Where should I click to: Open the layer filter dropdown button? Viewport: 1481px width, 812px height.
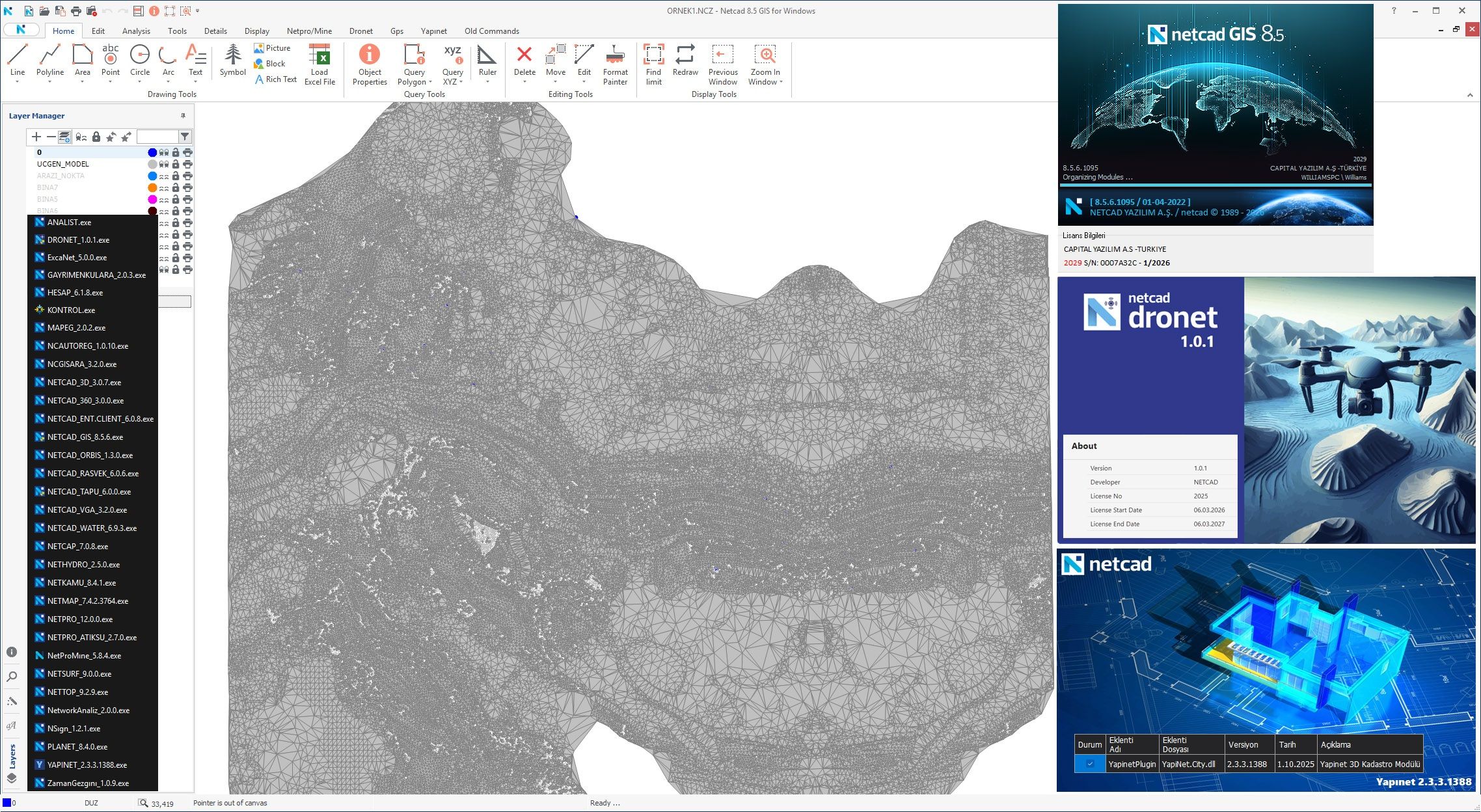185,137
